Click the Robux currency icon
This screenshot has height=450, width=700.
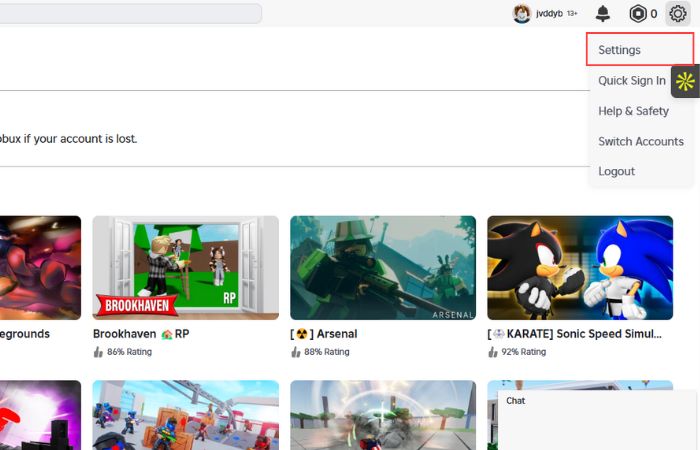[x=638, y=14]
